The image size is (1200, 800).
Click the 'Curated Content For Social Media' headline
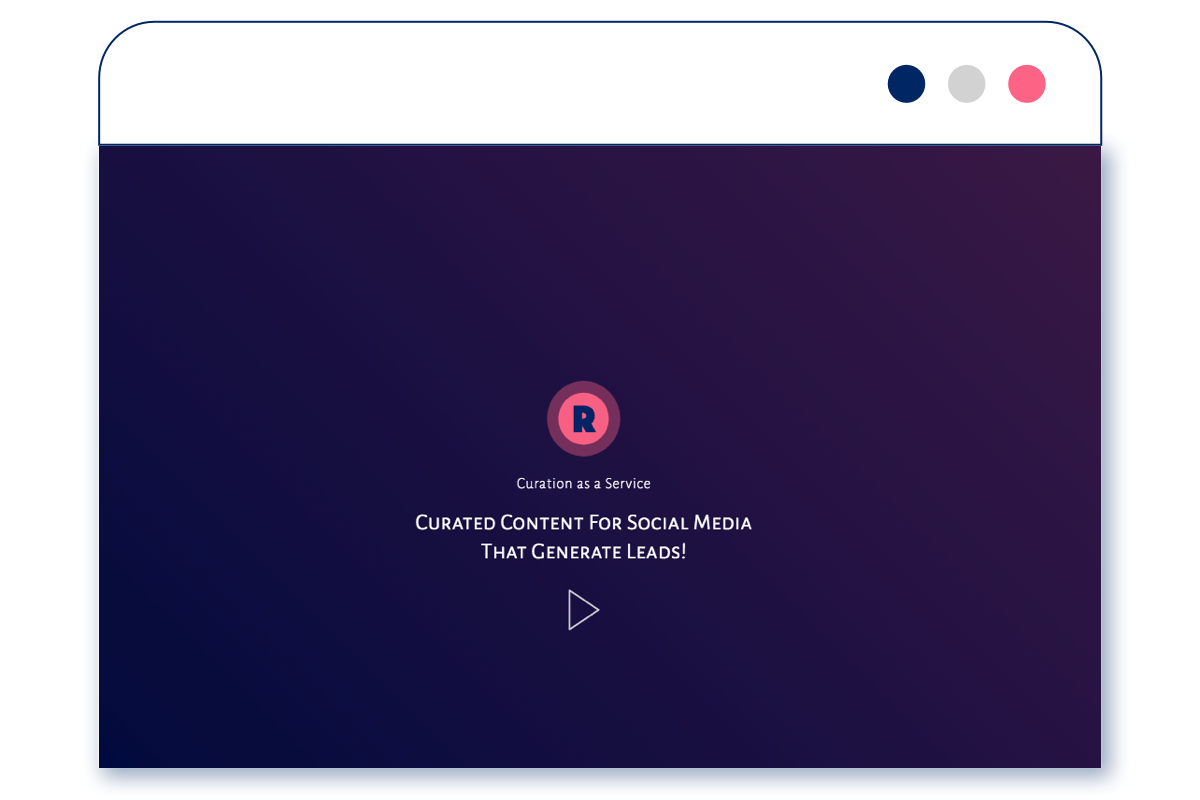pyautogui.click(x=584, y=523)
